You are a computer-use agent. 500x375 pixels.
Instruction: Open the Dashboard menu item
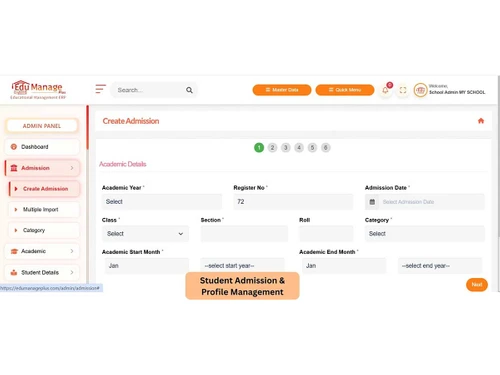point(42,147)
